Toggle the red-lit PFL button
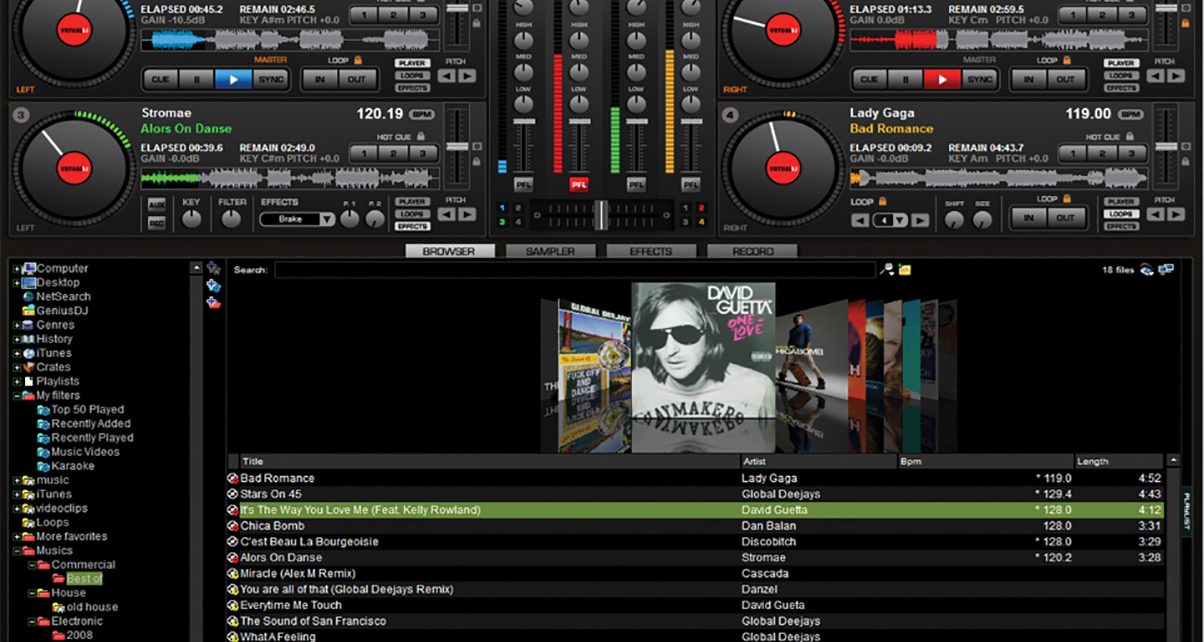Image resolution: width=1204 pixels, height=642 pixels. 579,184
